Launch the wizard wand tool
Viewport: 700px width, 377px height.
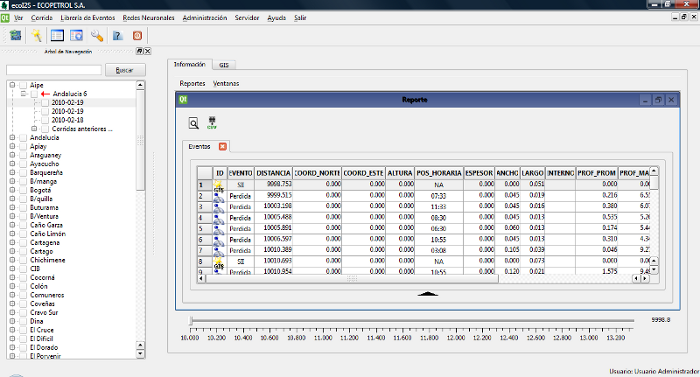(37, 35)
